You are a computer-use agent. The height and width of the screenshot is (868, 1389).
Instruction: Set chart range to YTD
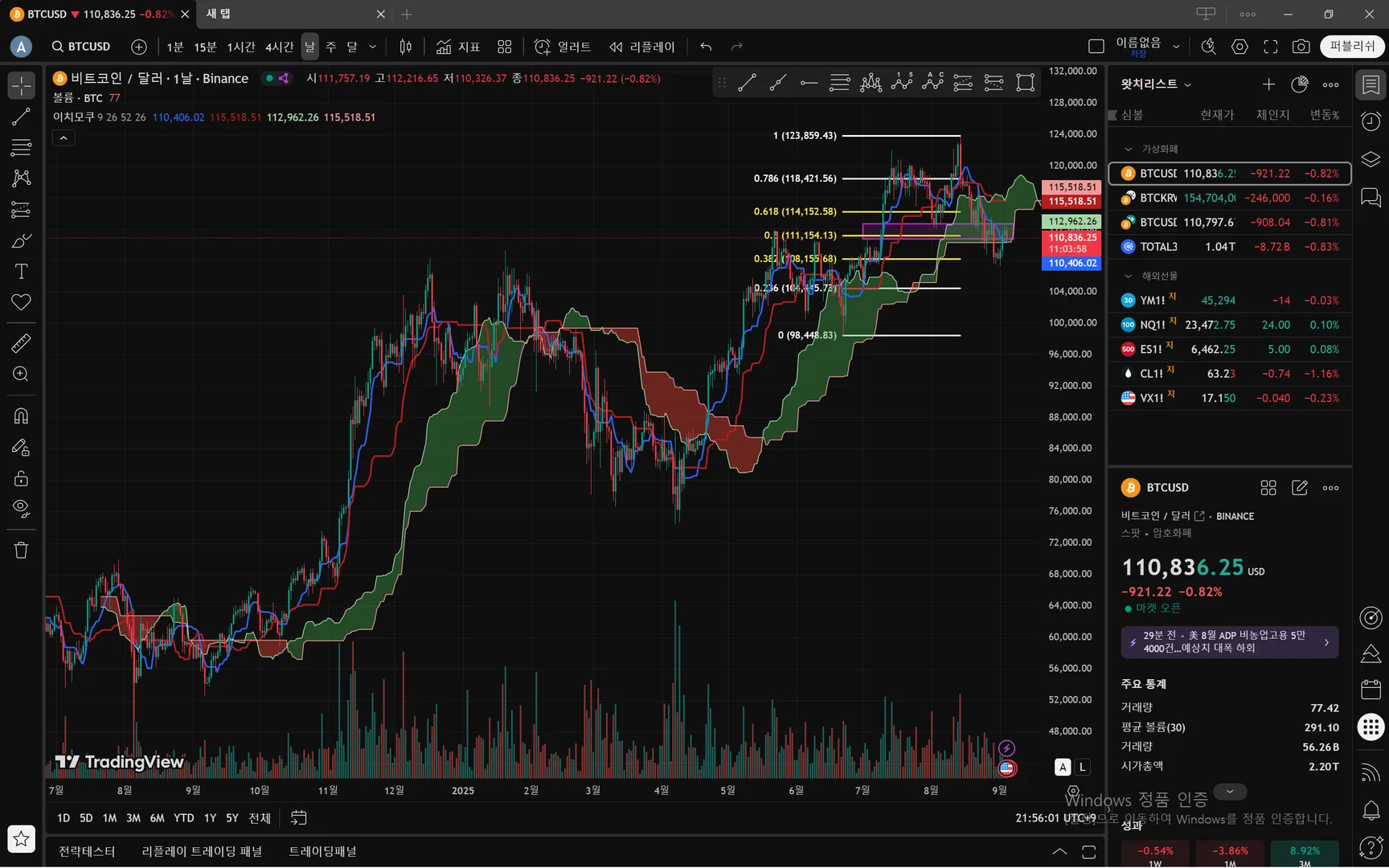[183, 817]
